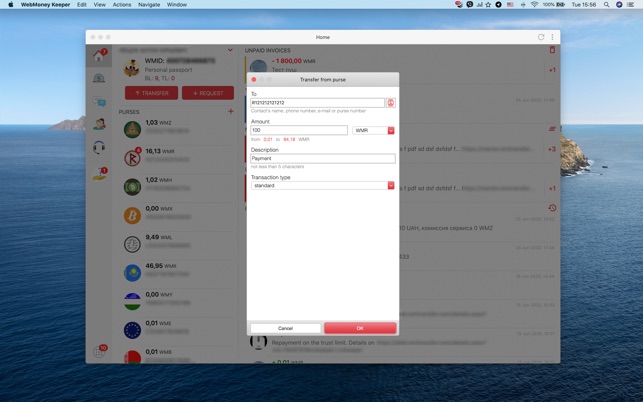Click the plus icon to add a purse
Screen dimensions: 643x402
tap(230, 112)
